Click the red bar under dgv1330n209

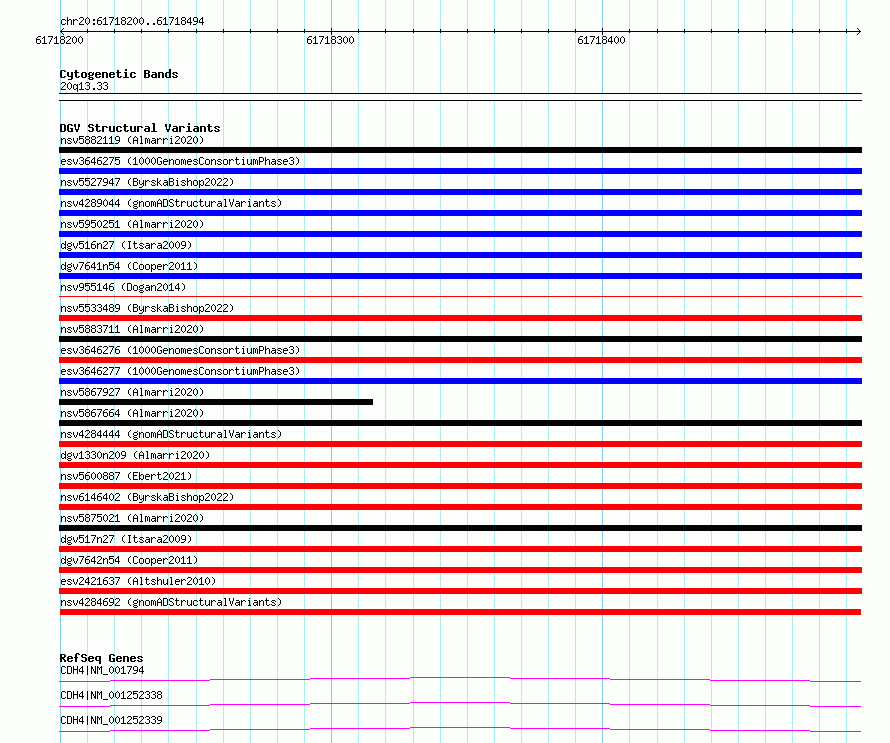460,465
